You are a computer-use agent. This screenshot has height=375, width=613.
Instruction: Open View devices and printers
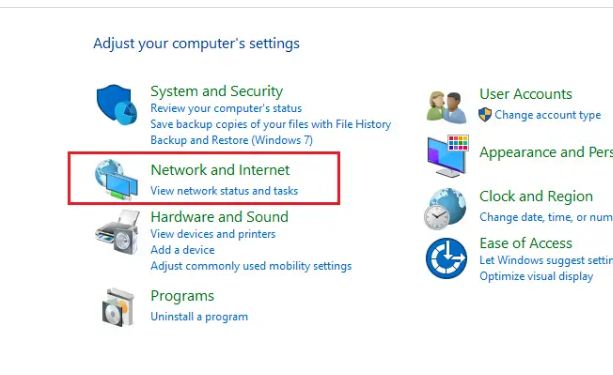coord(213,234)
